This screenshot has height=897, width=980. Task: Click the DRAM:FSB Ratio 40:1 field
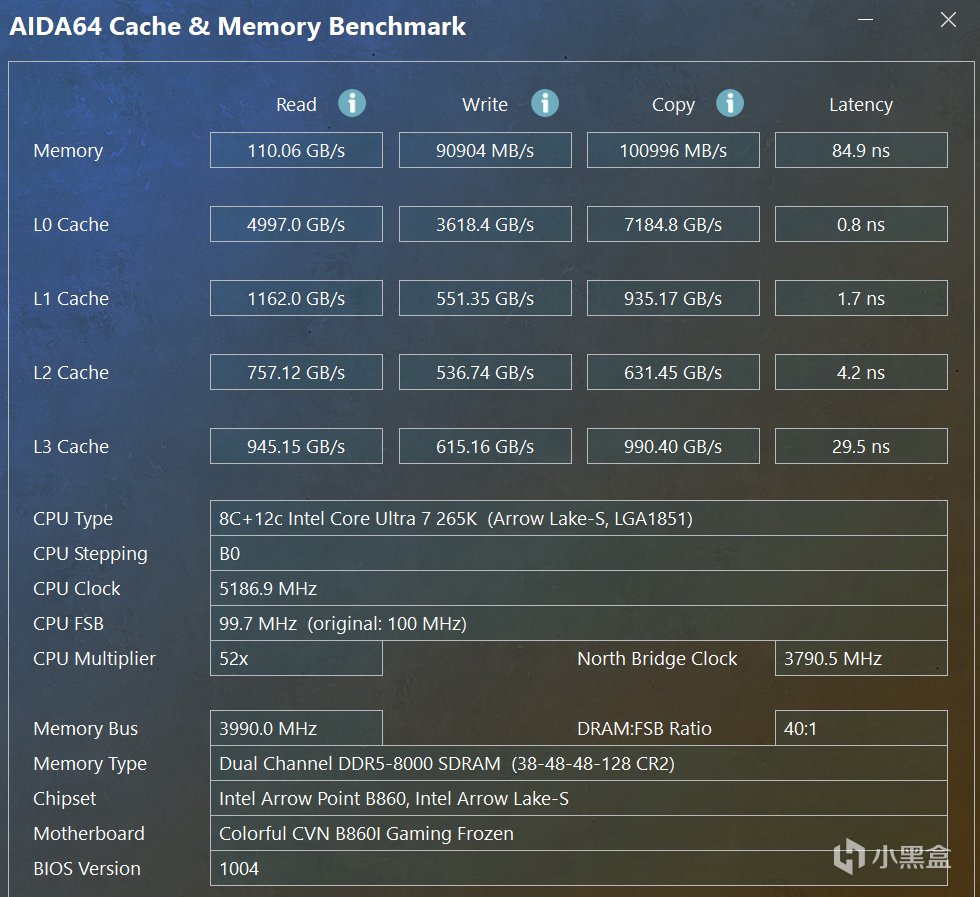click(860, 729)
